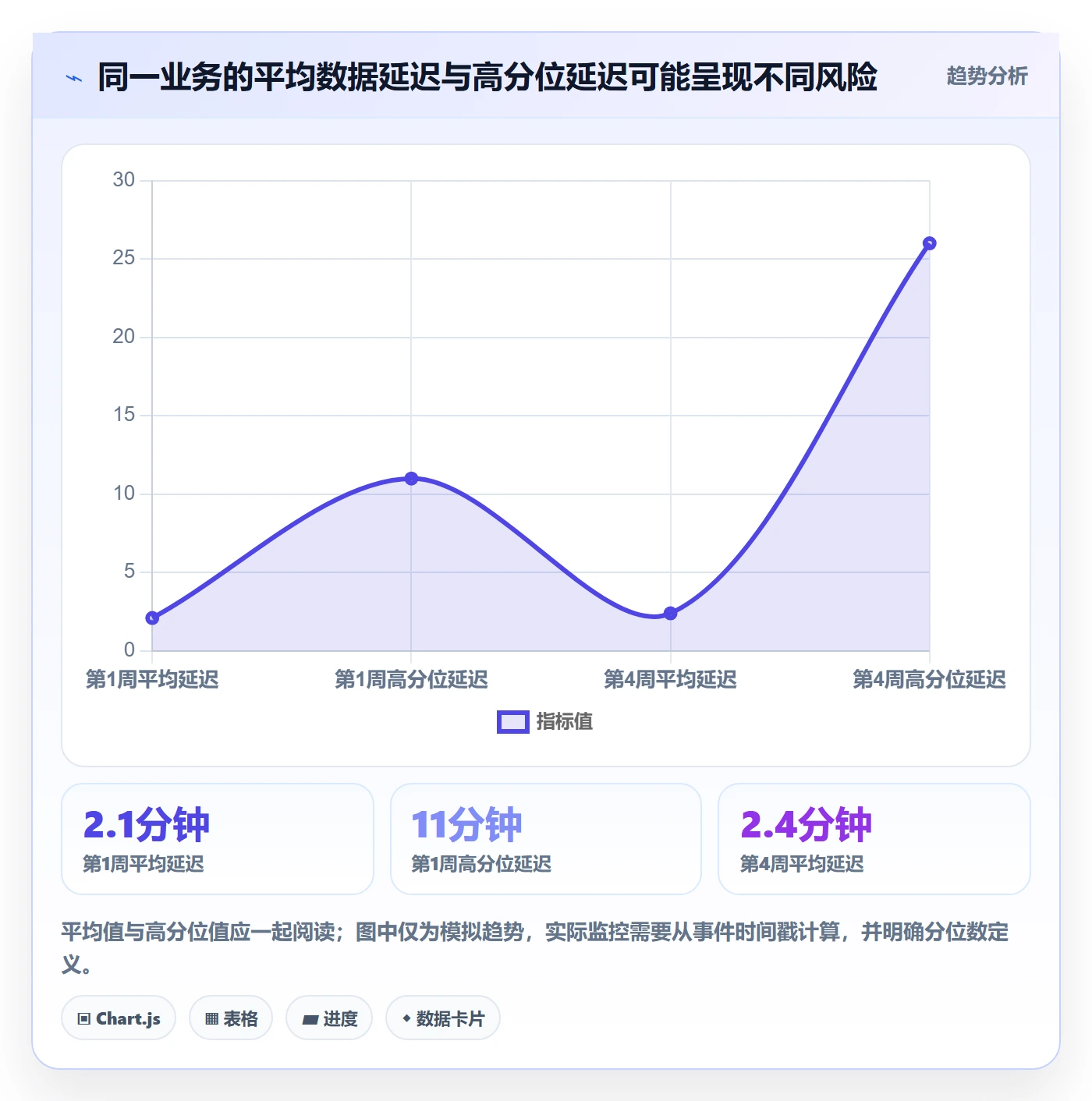
Task: Click the grid icon in the 表格 chip
Action: click(212, 1019)
